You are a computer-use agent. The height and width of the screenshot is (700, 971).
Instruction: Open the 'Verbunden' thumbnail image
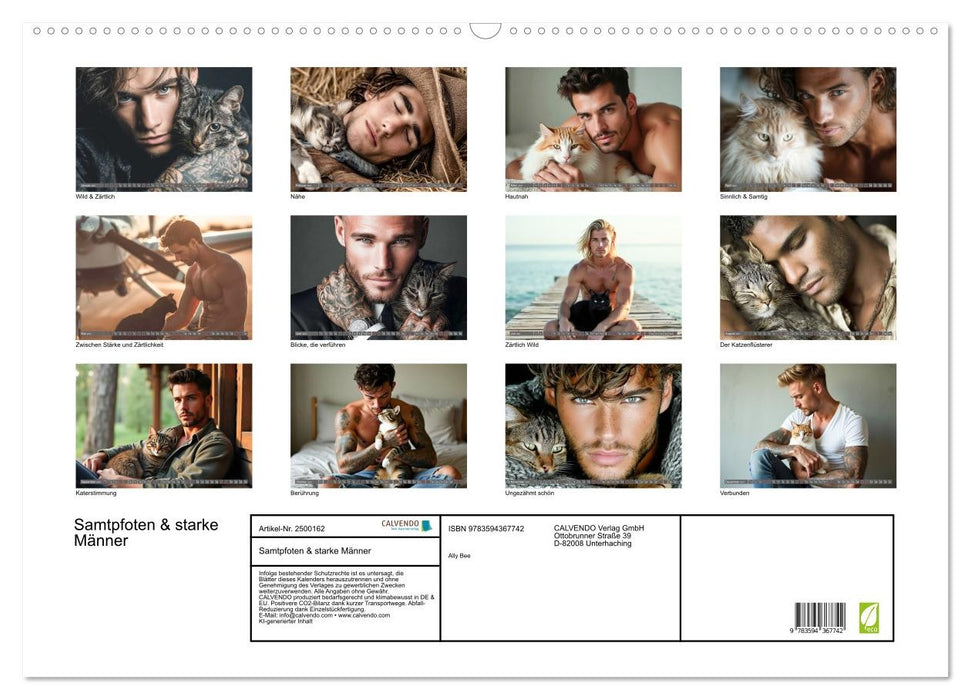(x=808, y=426)
